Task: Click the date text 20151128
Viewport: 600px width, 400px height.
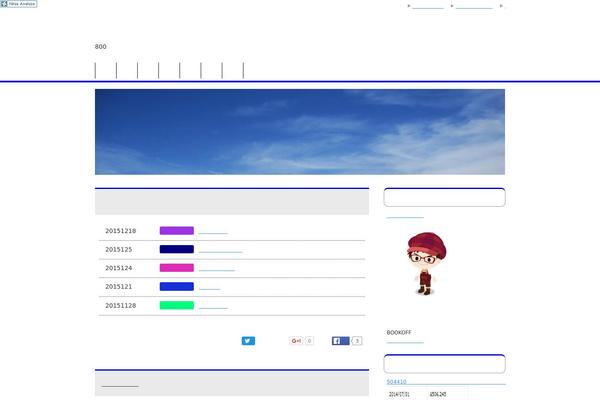Action: [121, 305]
